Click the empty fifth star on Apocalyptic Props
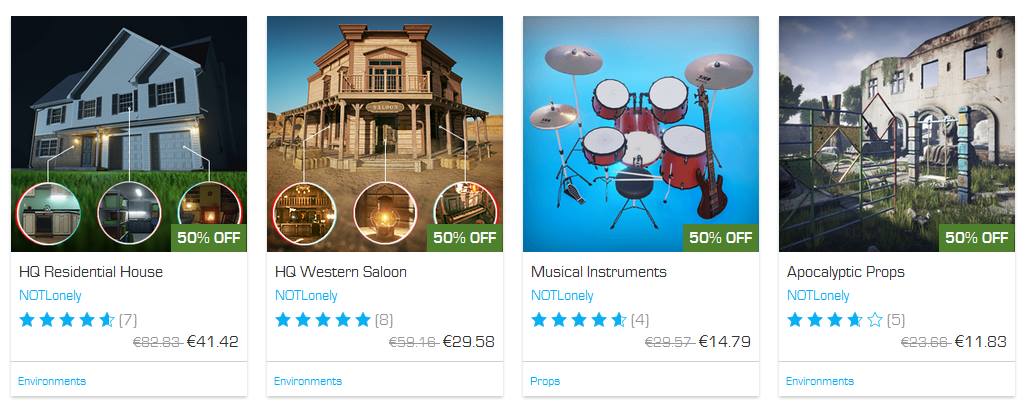 pos(875,320)
